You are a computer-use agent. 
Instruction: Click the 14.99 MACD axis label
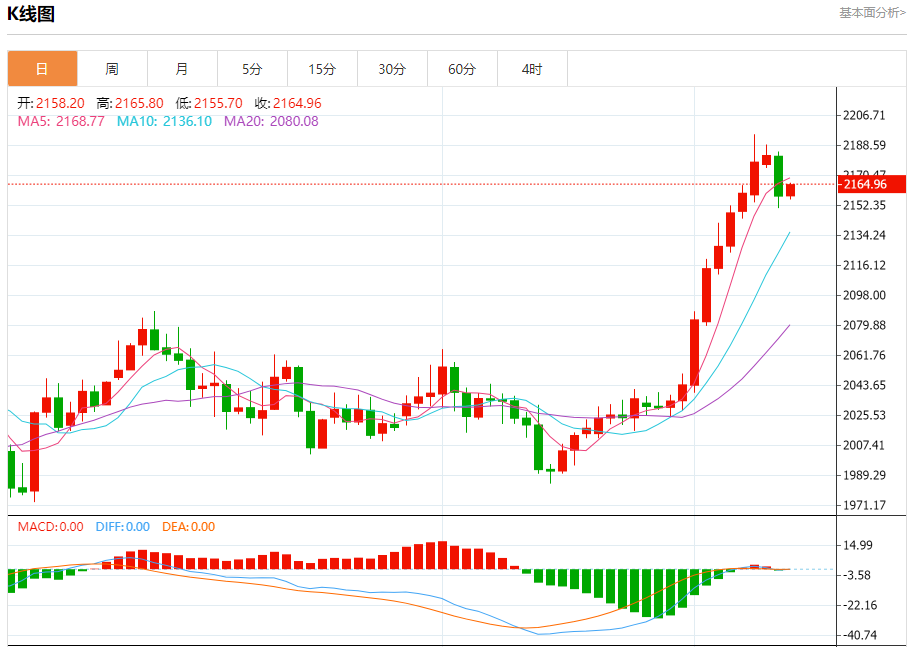point(858,545)
